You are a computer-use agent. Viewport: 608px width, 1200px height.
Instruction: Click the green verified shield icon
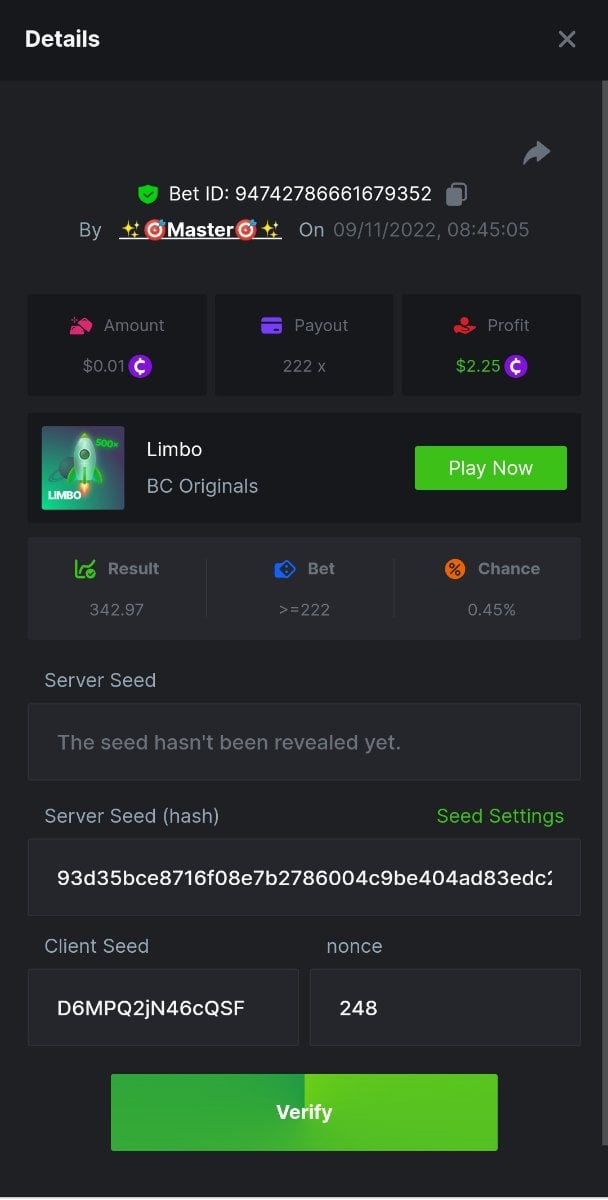[148, 194]
